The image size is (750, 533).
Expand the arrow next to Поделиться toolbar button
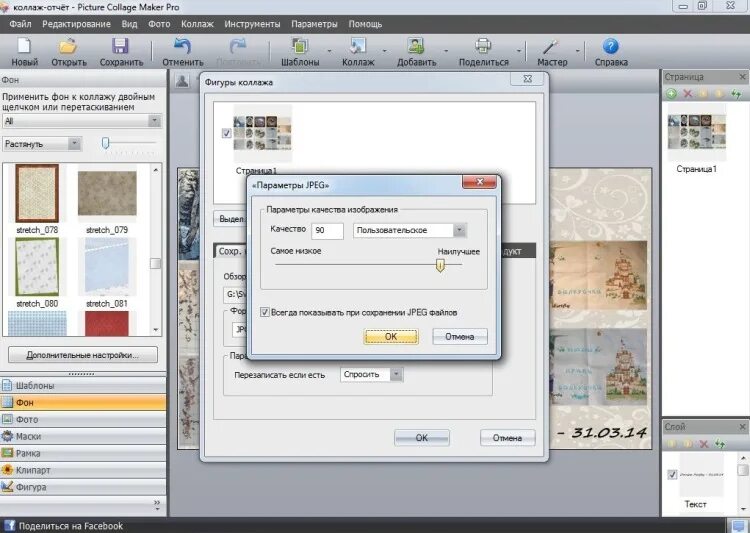pyautogui.click(x=518, y=50)
